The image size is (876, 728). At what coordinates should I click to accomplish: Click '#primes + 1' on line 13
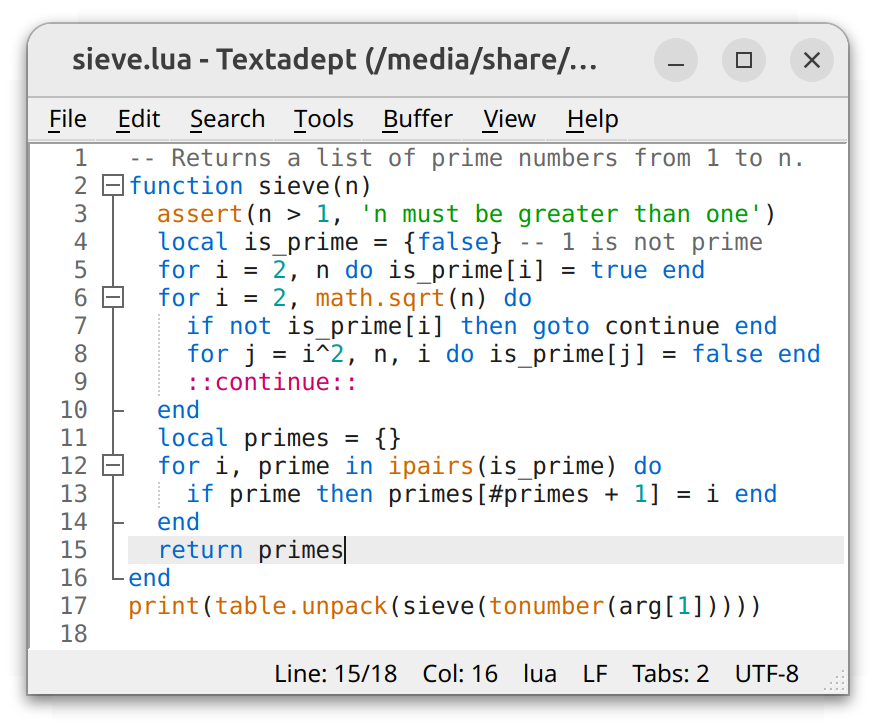pos(568,494)
